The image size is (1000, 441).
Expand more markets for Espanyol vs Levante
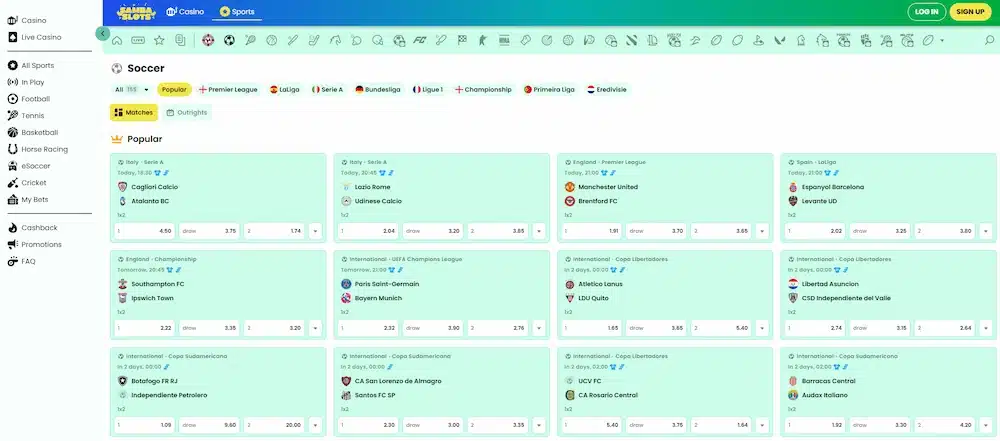[x=986, y=231]
